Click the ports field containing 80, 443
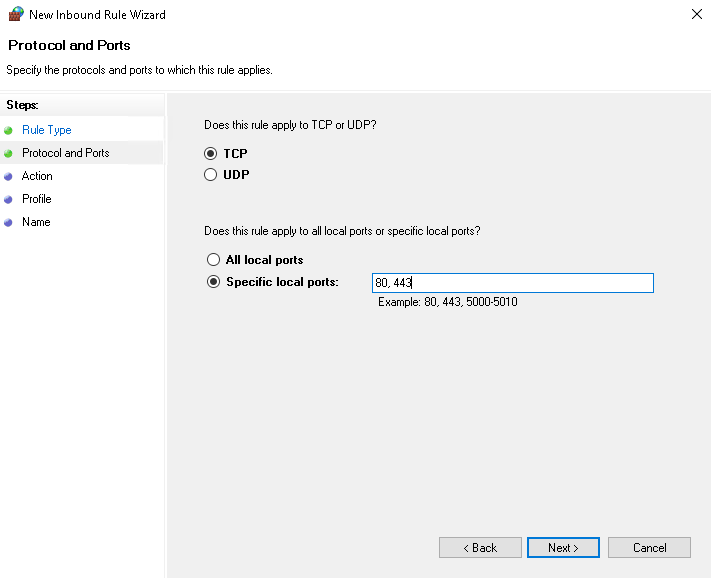Image resolution: width=711 pixels, height=578 pixels. pyautogui.click(x=512, y=283)
